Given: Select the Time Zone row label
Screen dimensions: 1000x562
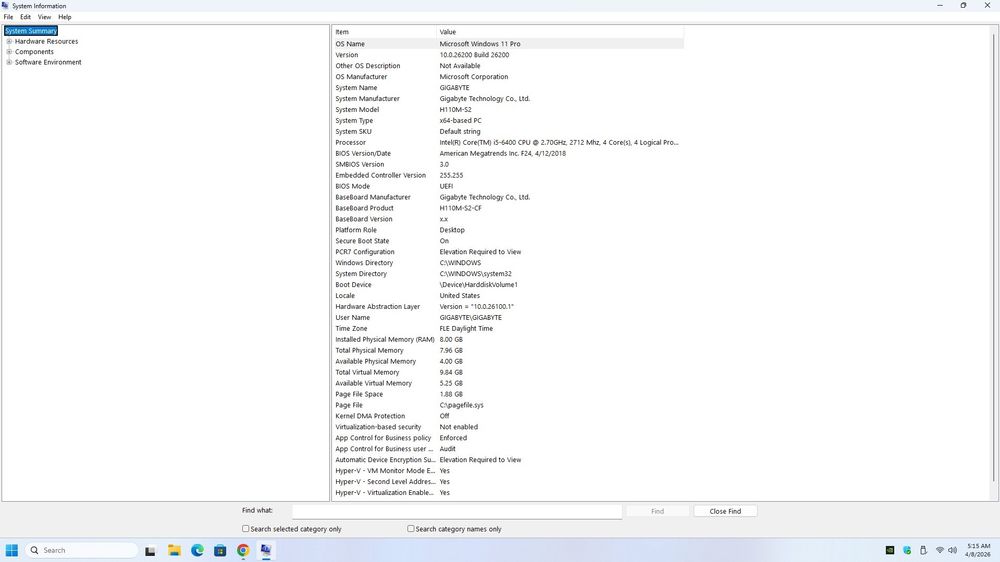Looking at the screenshot, I should (x=351, y=329).
